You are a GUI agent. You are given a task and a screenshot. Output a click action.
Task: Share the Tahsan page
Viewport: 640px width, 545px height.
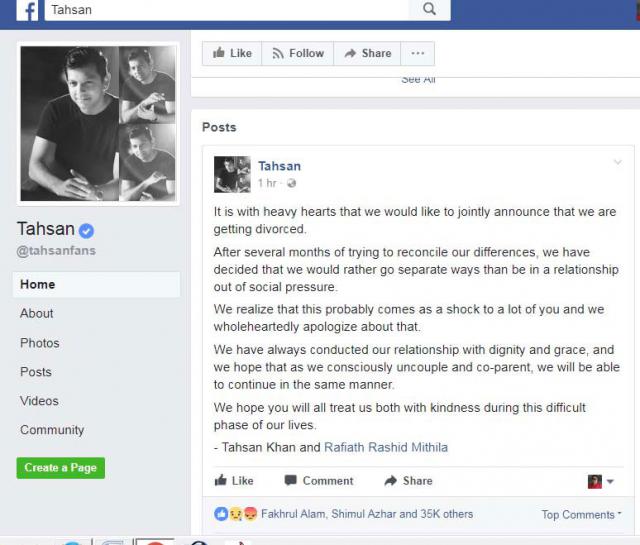point(367,53)
